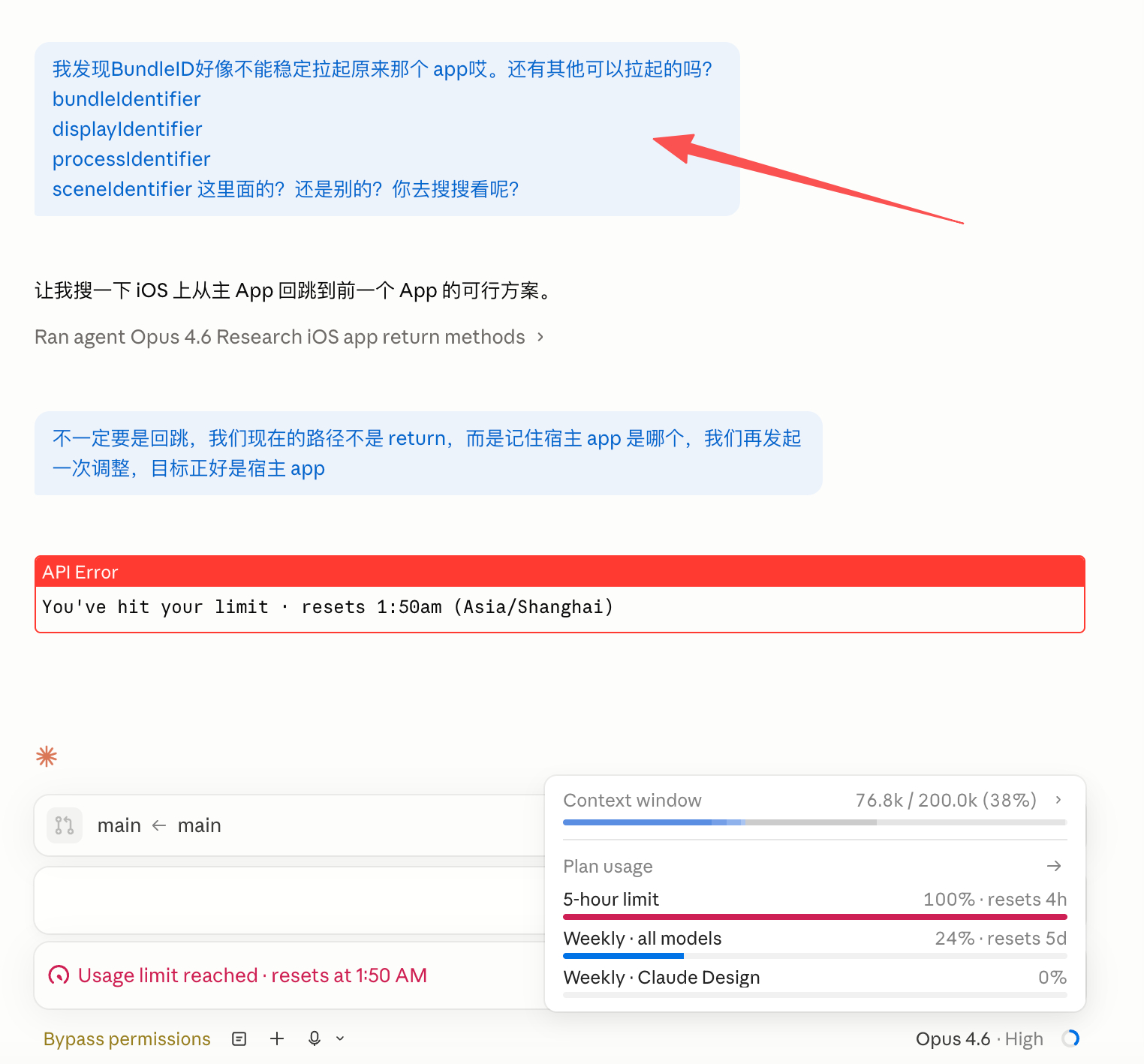Viewport: 1144px width, 1064px height.
Task: Click the Weekly all models usage bar
Action: click(x=815, y=956)
